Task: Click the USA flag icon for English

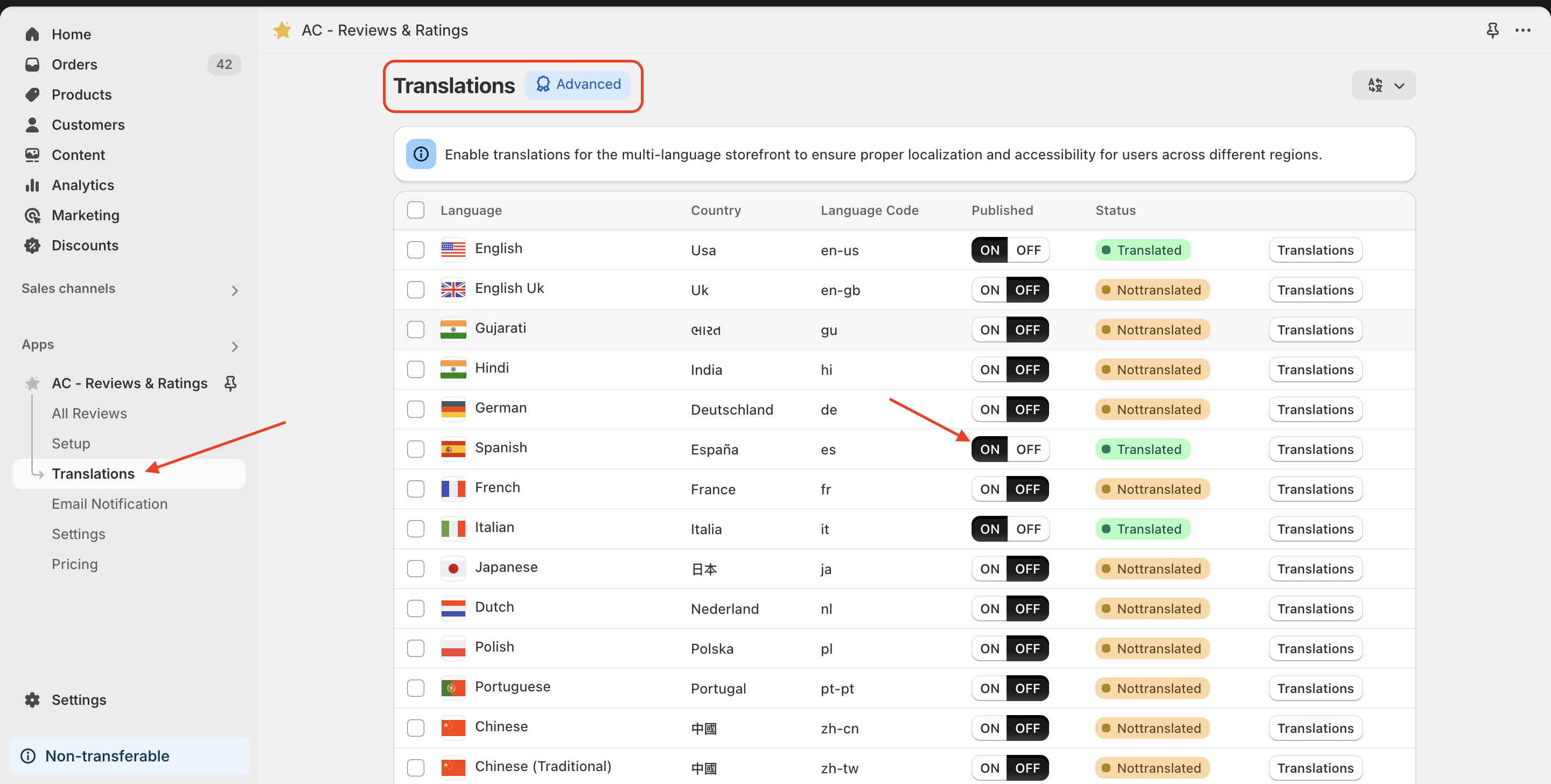Action: 453,249
